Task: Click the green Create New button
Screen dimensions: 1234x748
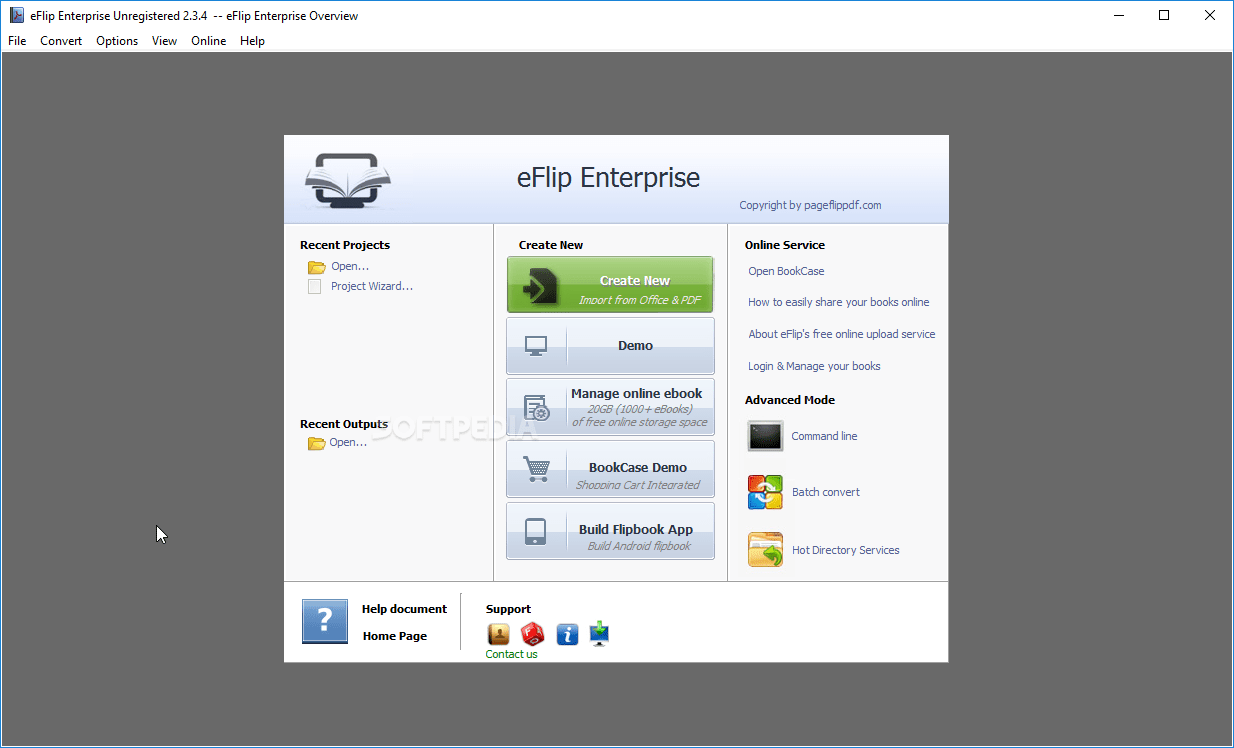Action: [x=610, y=285]
